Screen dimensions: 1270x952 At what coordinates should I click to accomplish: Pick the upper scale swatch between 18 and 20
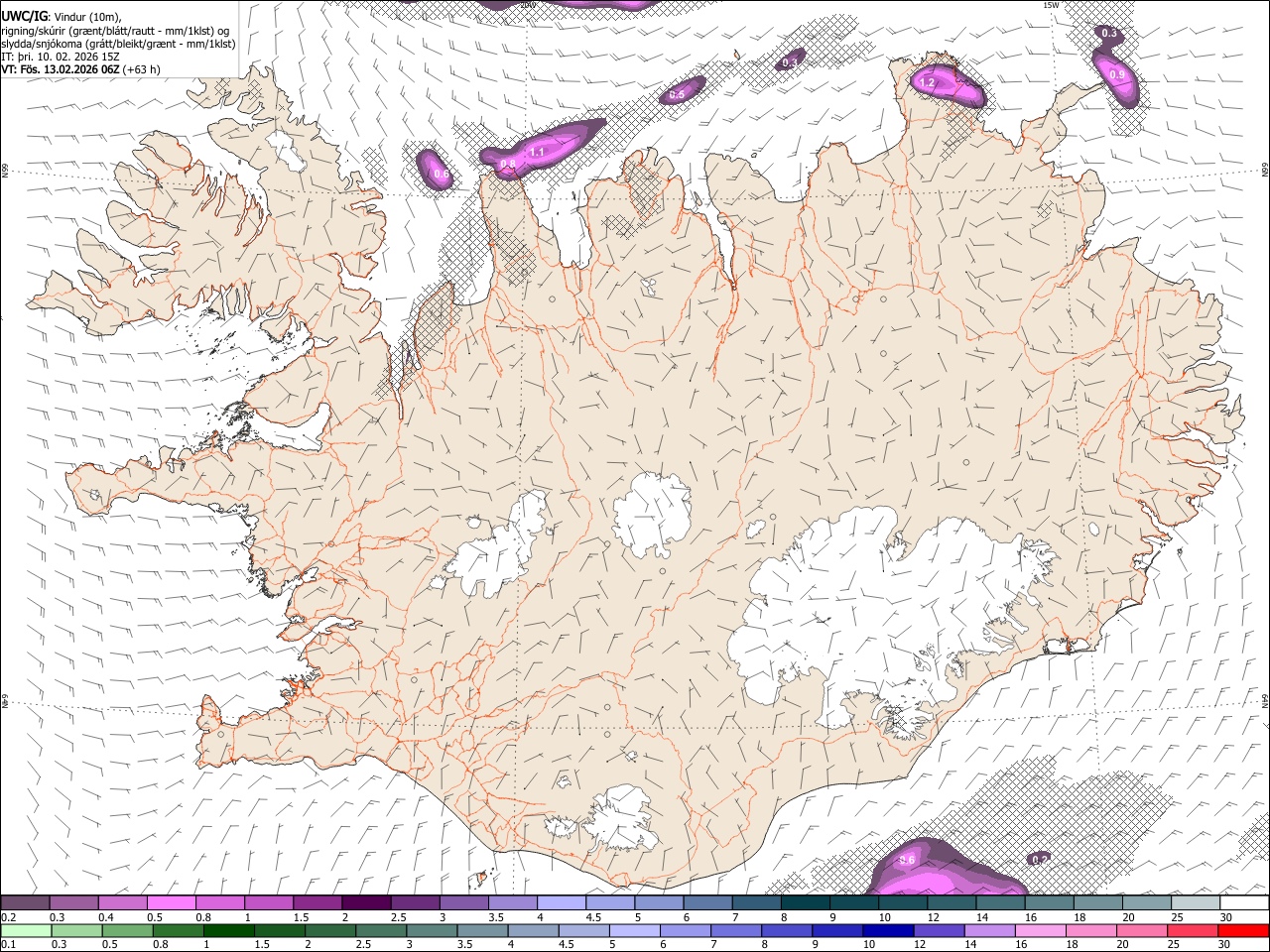click(x=1098, y=902)
